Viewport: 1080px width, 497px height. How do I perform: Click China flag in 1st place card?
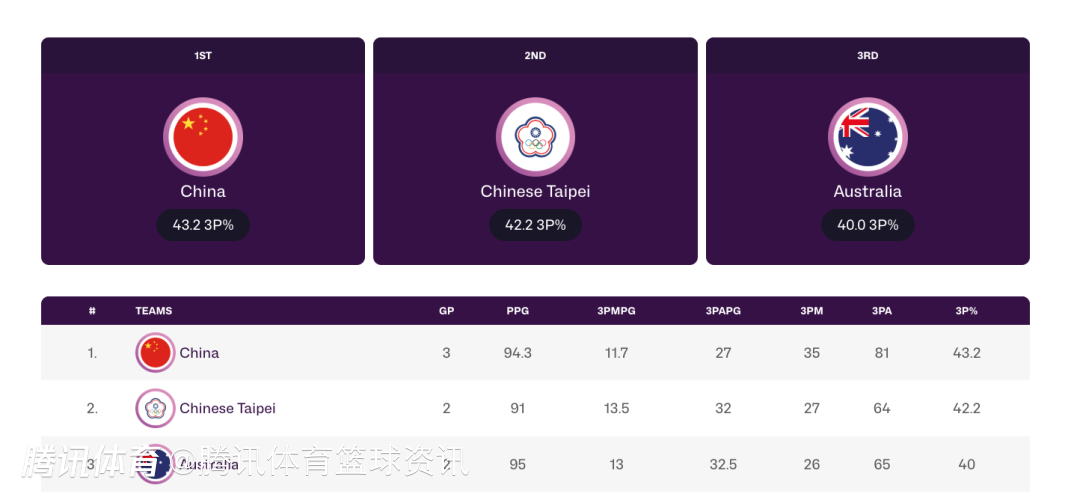[x=202, y=137]
